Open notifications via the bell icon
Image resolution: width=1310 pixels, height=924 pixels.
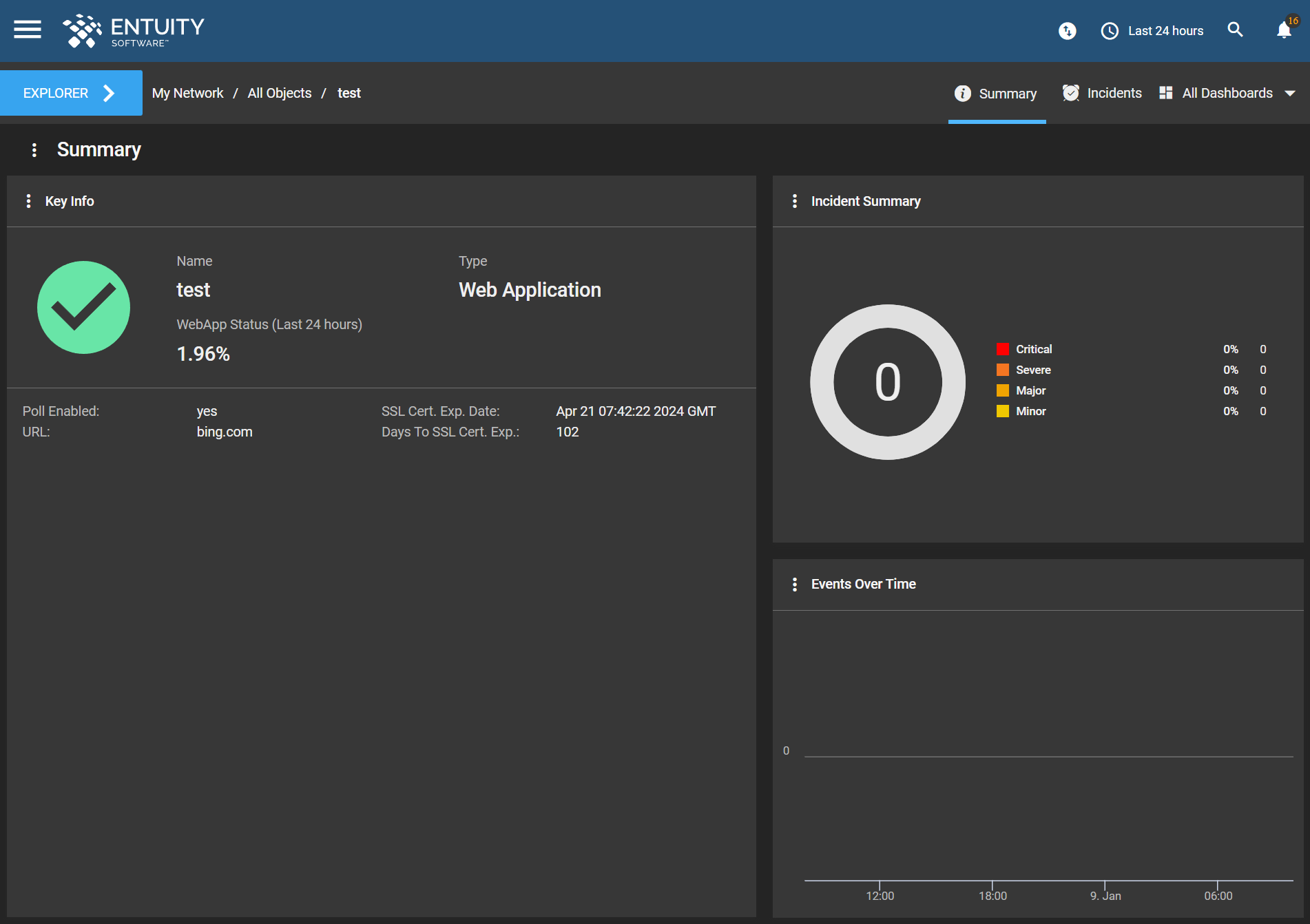pyautogui.click(x=1283, y=31)
